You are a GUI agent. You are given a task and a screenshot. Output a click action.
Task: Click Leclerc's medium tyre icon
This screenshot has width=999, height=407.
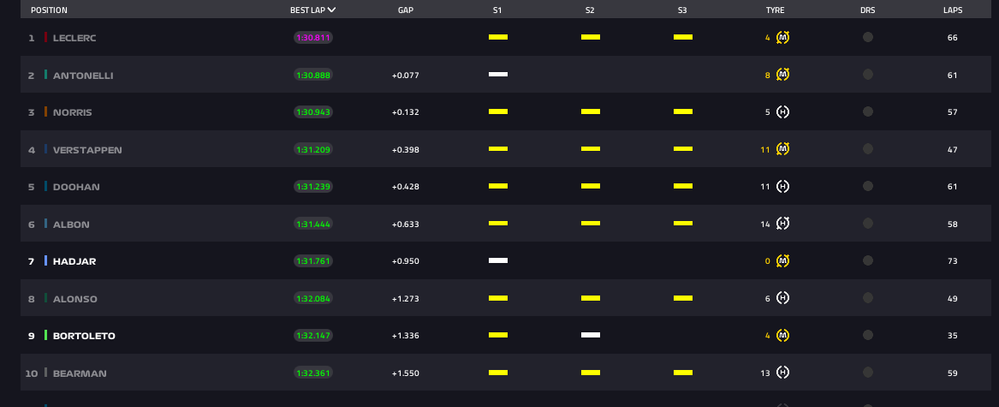pyautogui.click(x=783, y=38)
